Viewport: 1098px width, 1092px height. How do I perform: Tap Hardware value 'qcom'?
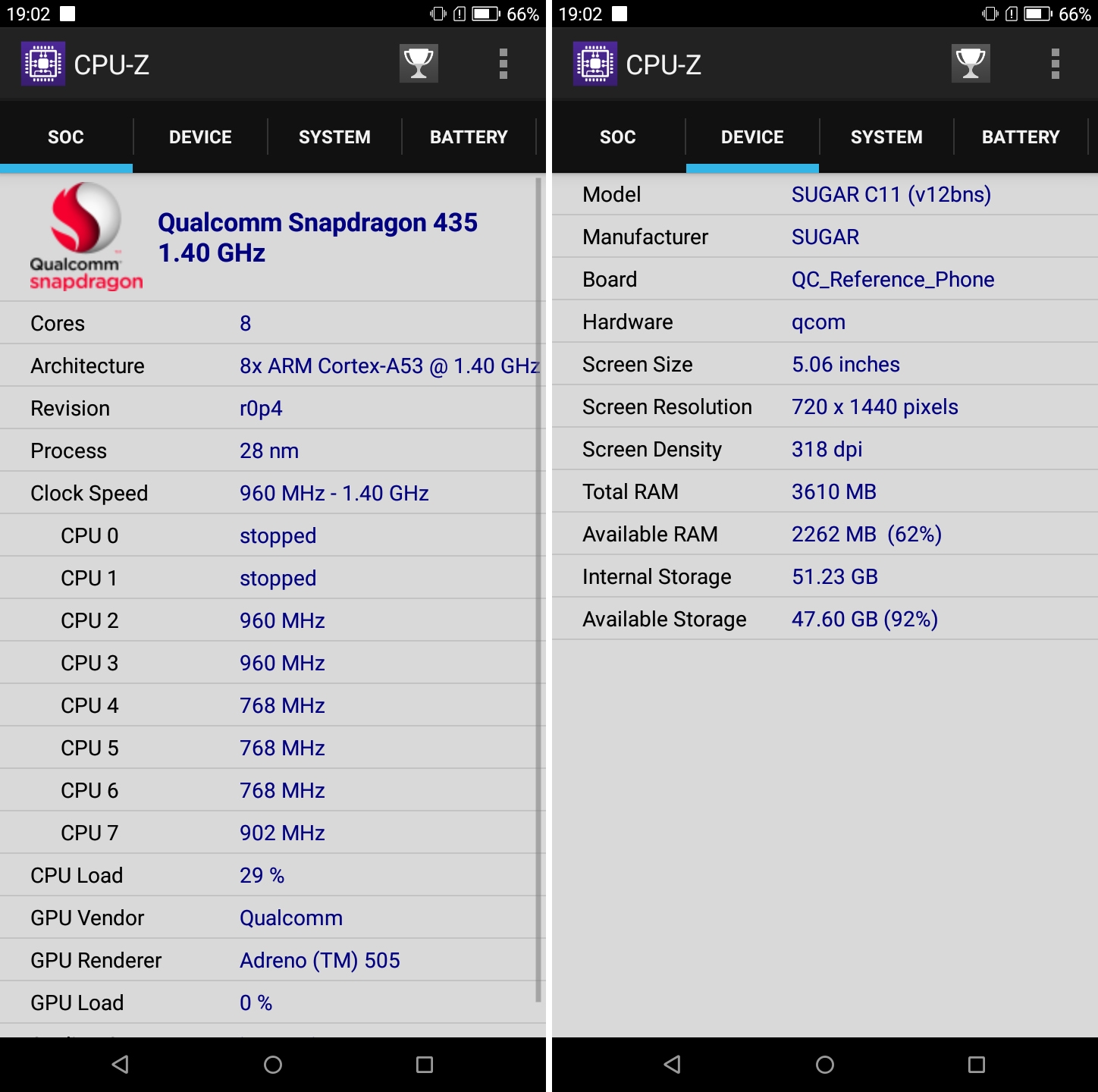(818, 322)
